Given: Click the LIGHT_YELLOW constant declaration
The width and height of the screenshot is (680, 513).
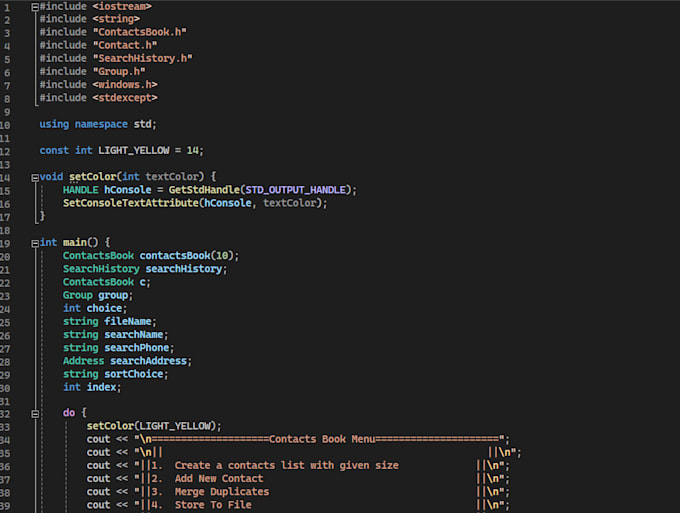Looking at the screenshot, I should [121, 150].
